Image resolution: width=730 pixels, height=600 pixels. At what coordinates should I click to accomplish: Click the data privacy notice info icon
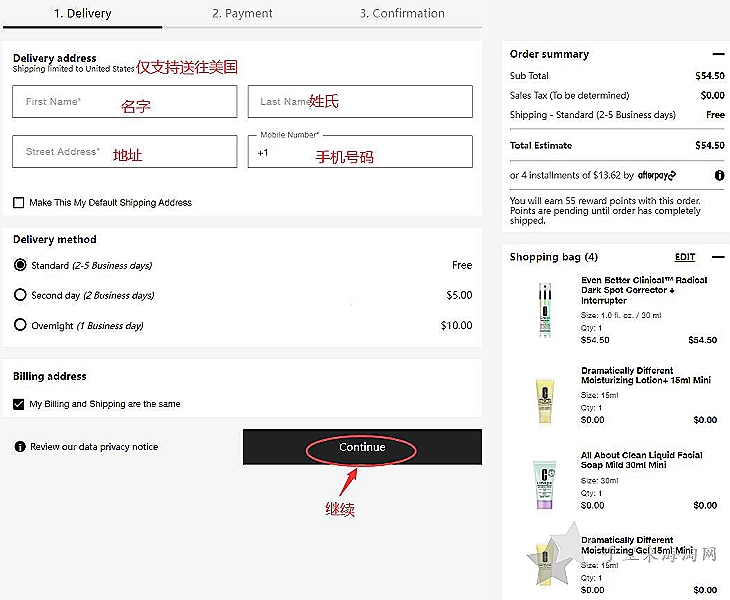click(x=20, y=447)
